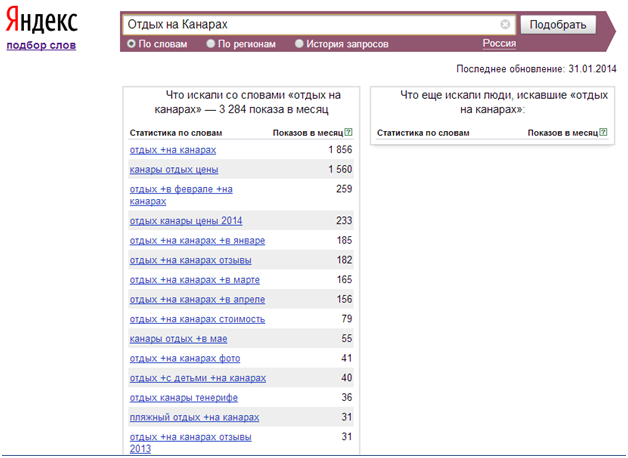Click the count '36'

(x=347, y=397)
